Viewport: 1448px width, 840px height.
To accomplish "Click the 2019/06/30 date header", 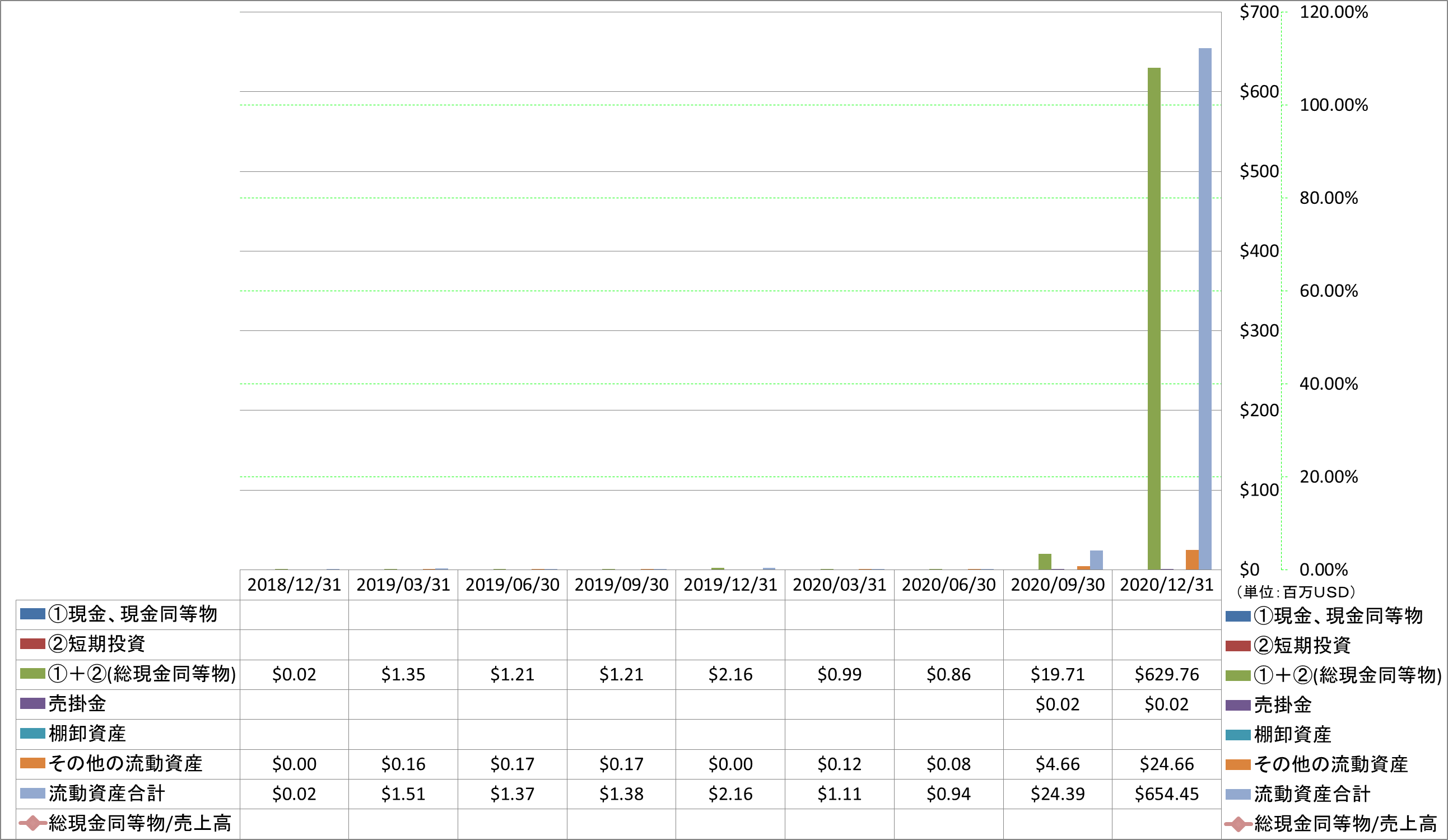I will pos(513,585).
